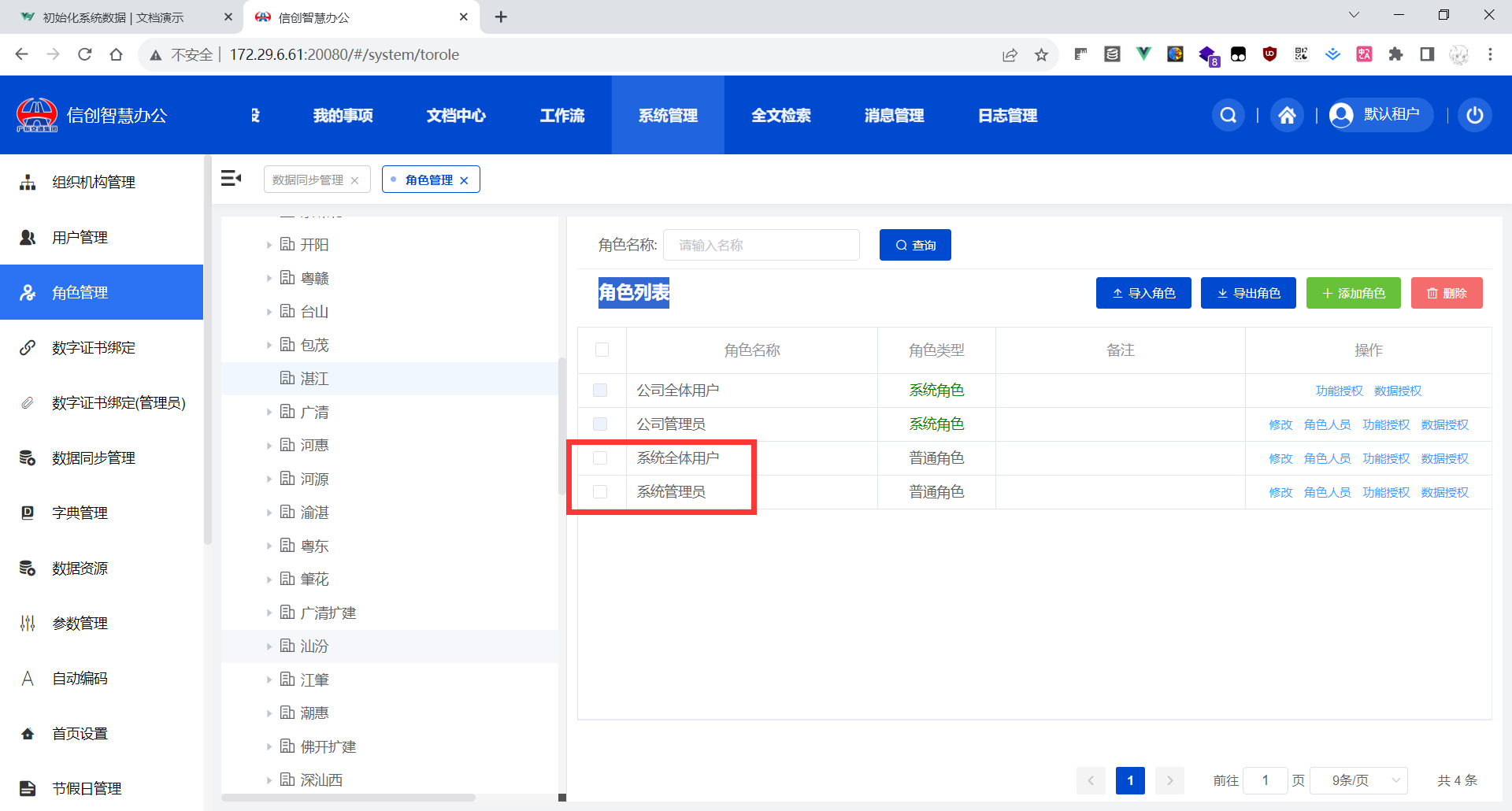Collapse the sidebar with the fold icon
The height and width of the screenshot is (811, 1512).
(x=231, y=179)
